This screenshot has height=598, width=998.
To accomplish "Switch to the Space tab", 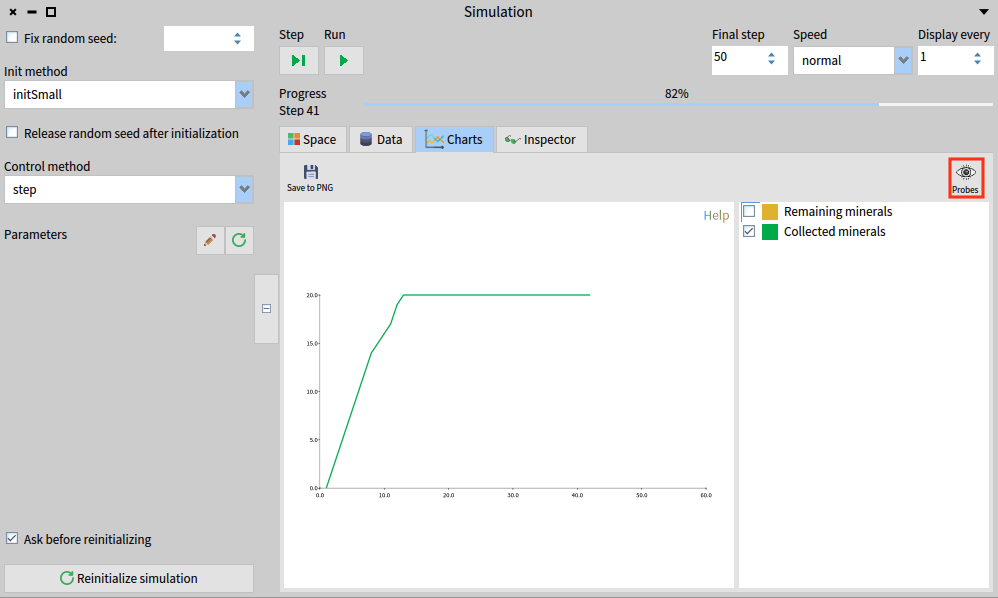I will pos(312,140).
